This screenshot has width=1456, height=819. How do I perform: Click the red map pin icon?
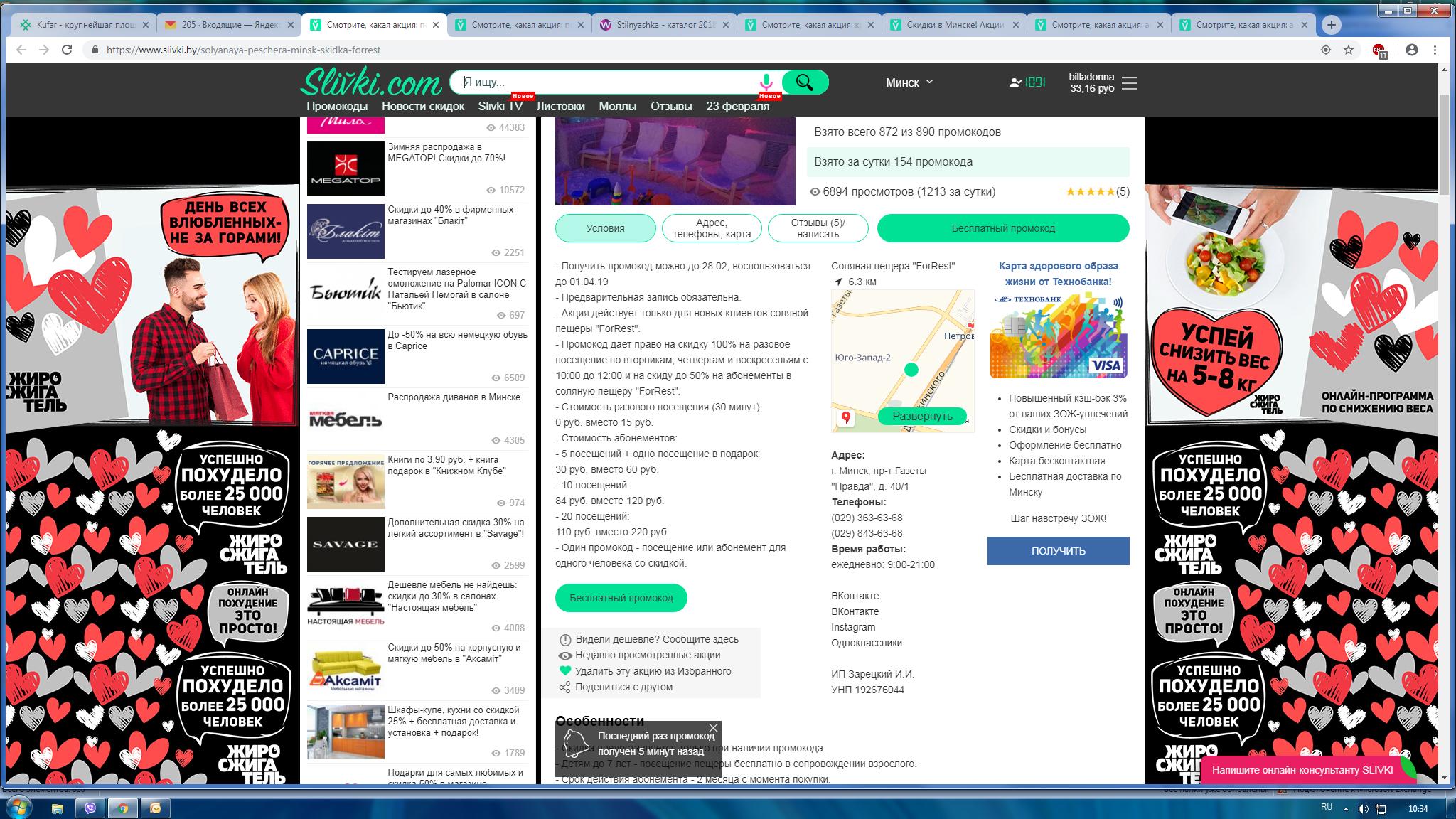tap(846, 417)
